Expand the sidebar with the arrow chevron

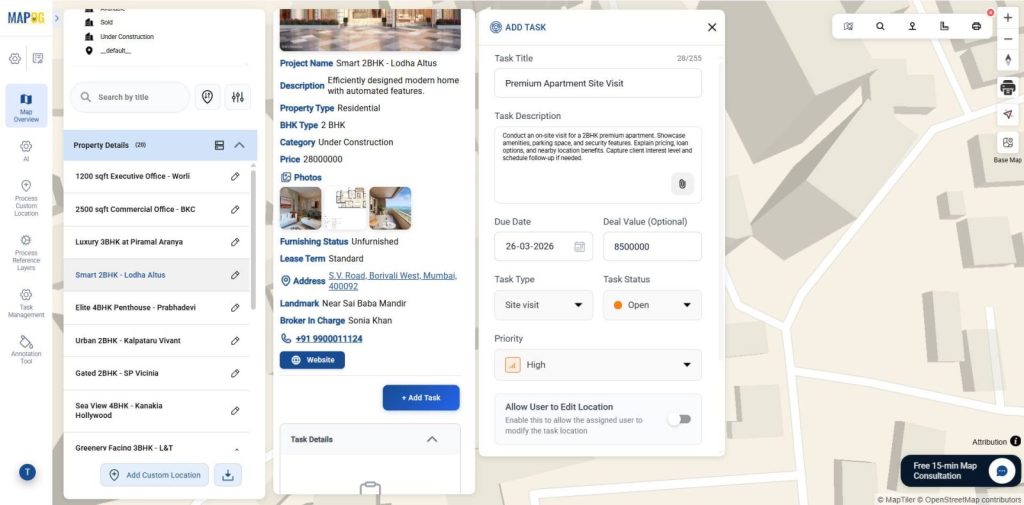pos(57,18)
